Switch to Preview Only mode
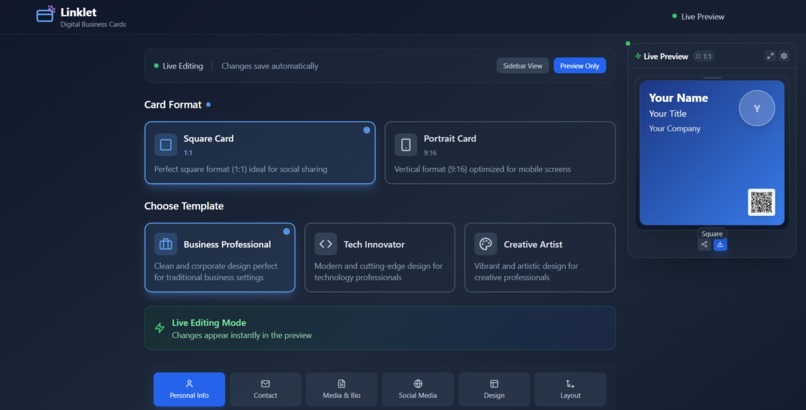The width and height of the screenshot is (806, 410). (579, 66)
